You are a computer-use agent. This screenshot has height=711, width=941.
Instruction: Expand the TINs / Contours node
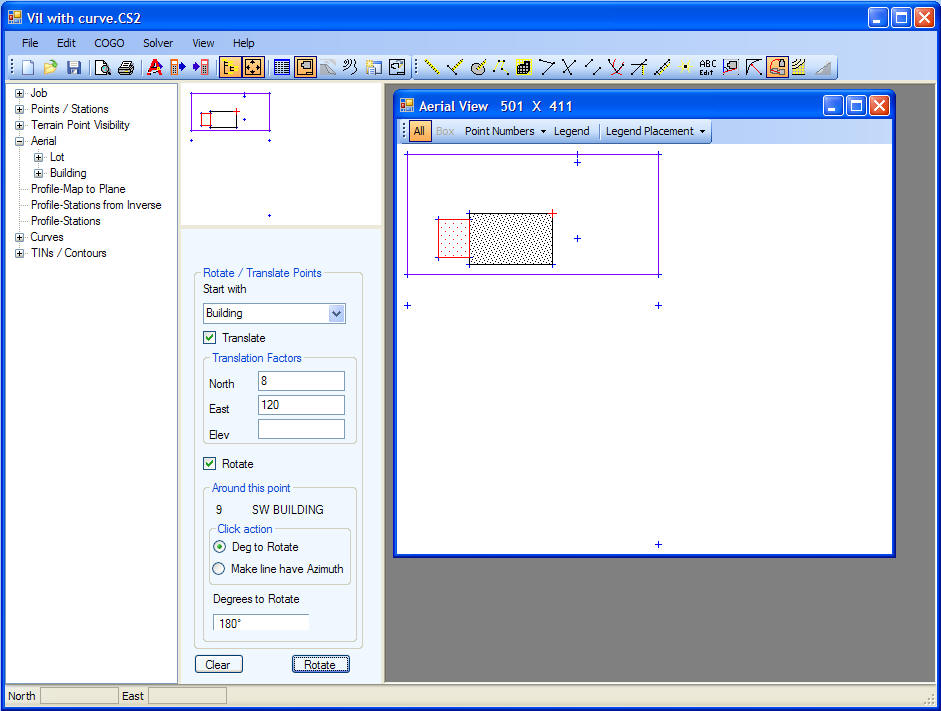pyautogui.click(x=19, y=253)
